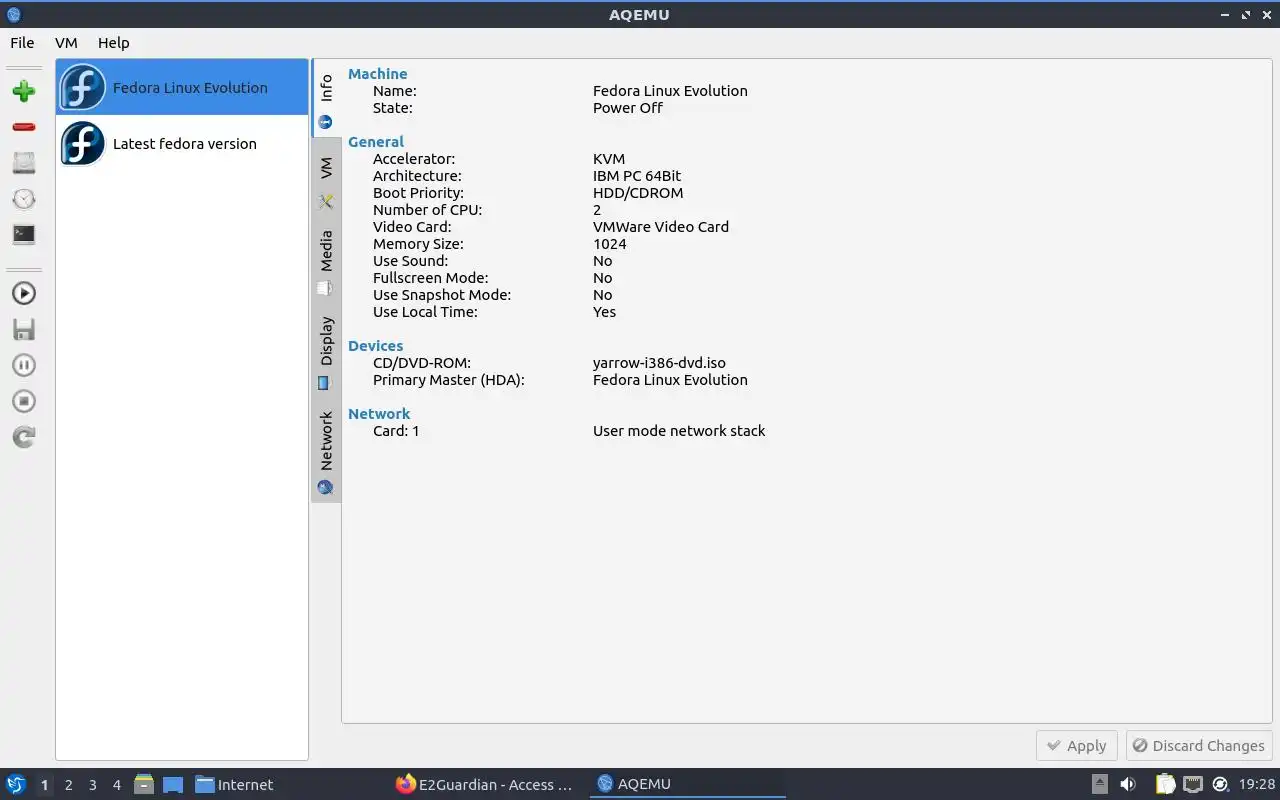Image resolution: width=1280 pixels, height=800 pixels.
Task: Open the VM menu
Action: point(66,43)
